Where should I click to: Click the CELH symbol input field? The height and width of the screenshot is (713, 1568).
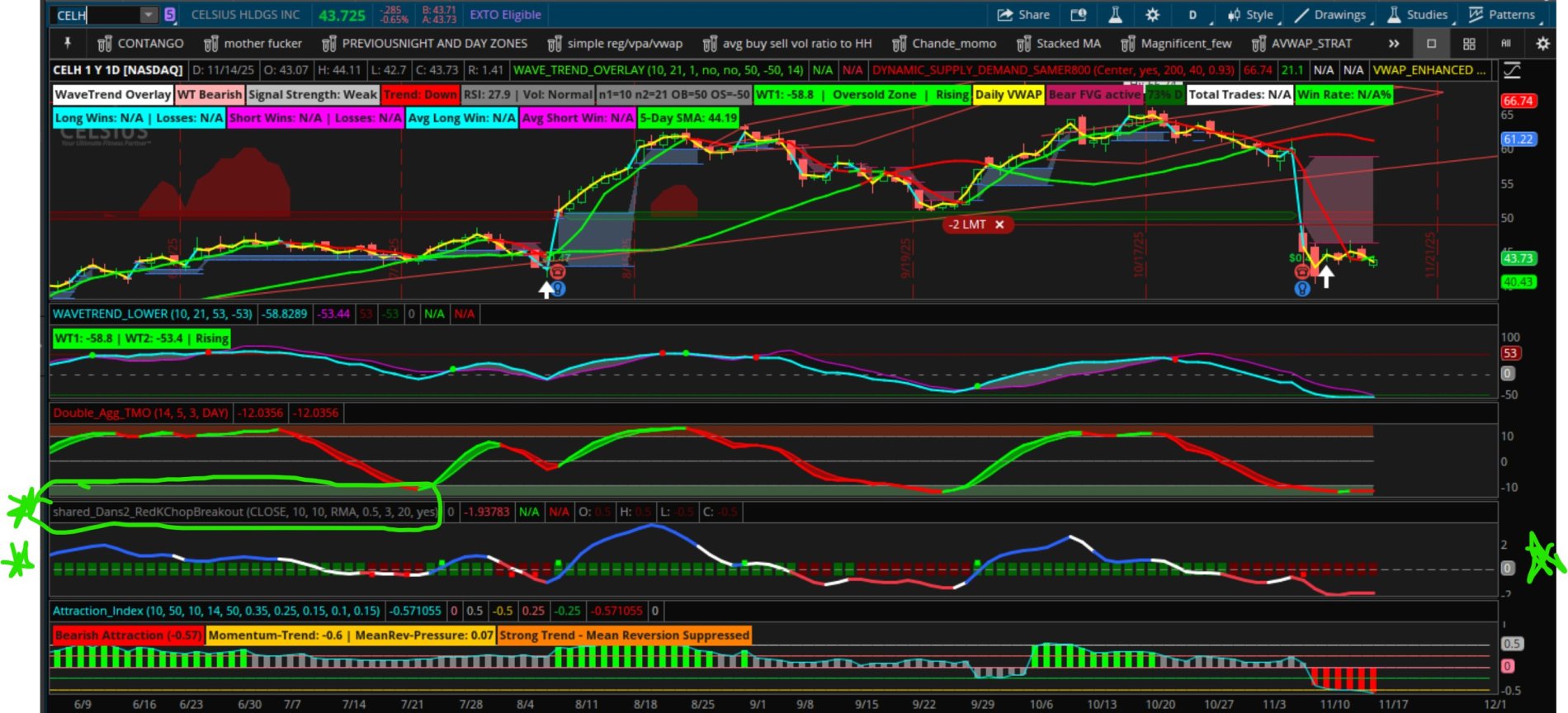95,15
